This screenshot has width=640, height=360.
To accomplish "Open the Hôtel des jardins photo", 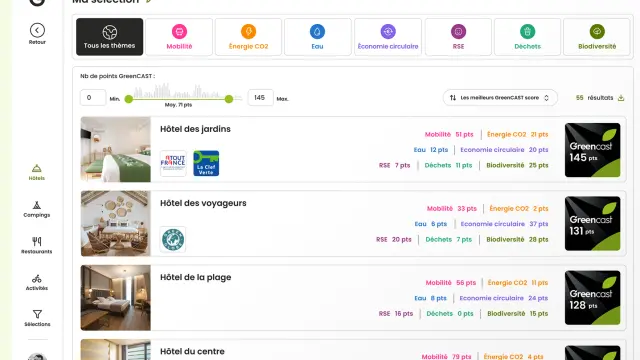I will [116, 149].
